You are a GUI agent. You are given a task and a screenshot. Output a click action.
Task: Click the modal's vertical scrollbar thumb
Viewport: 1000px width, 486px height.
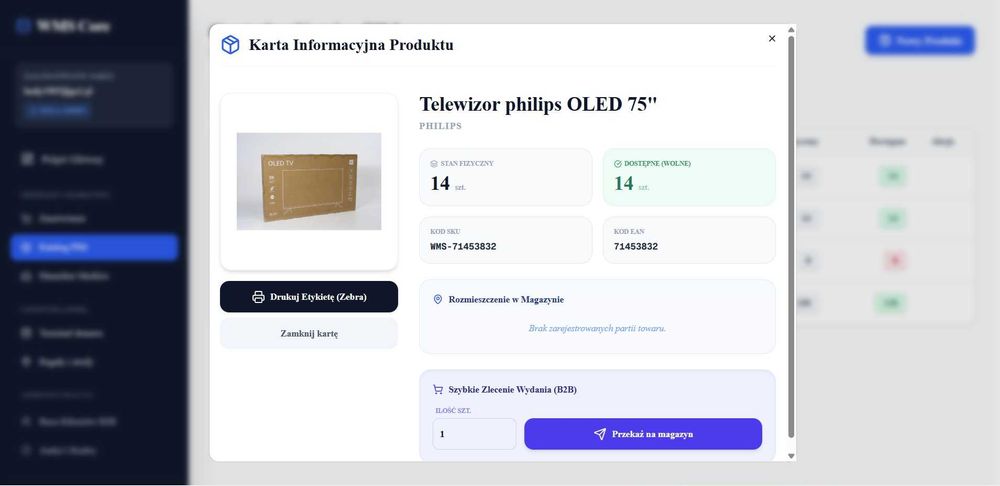click(791, 236)
